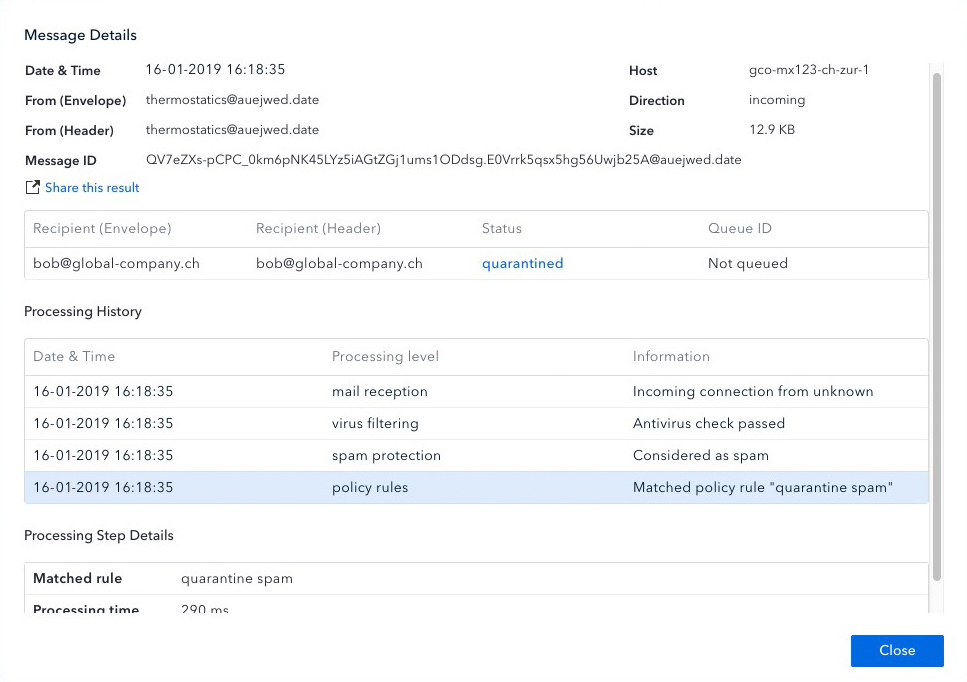
Task: Click From (Envelope) address thermostatics@auejwed.date
Action: click(x=232, y=100)
